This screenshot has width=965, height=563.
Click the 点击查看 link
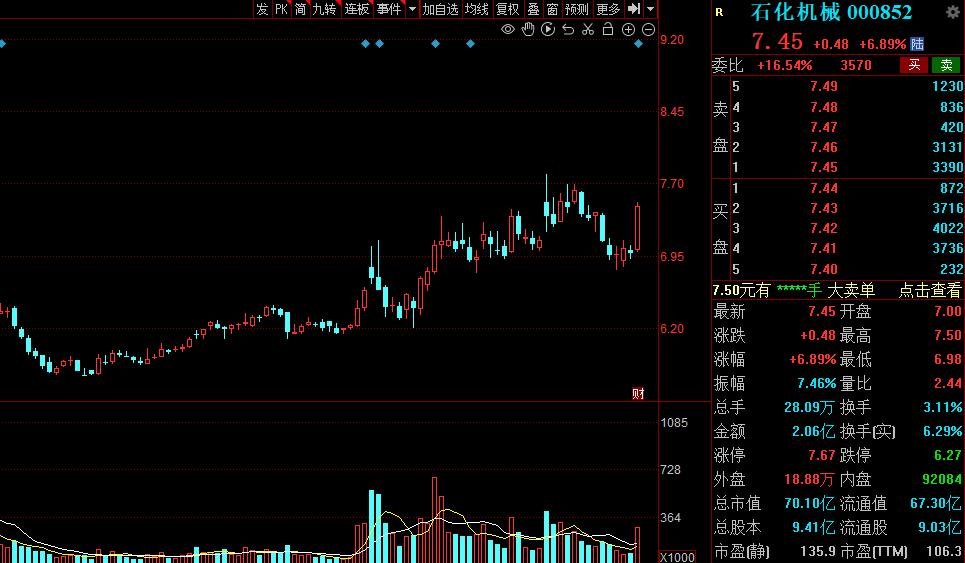(x=929, y=290)
